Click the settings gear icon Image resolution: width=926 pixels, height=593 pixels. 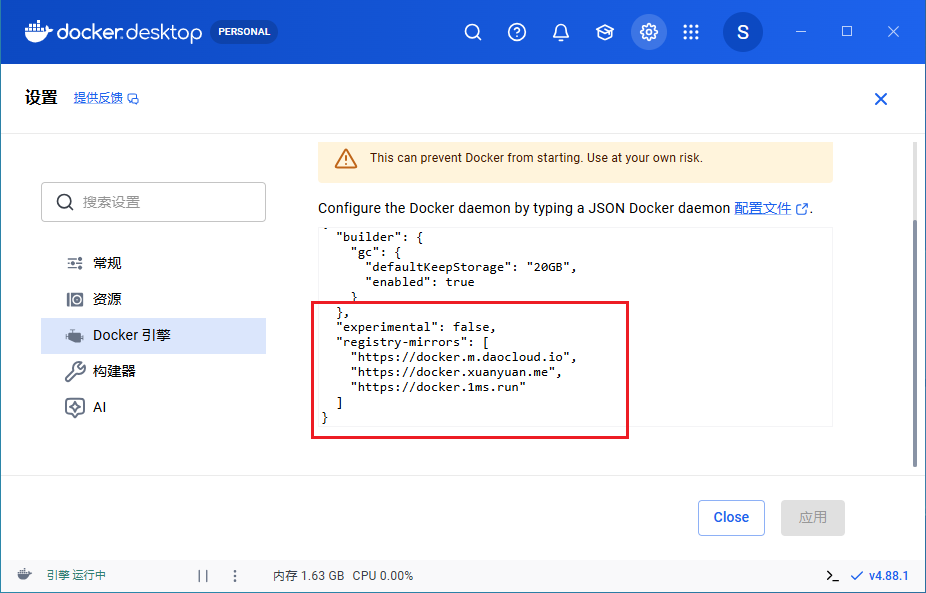pyautogui.click(x=648, y=32)
